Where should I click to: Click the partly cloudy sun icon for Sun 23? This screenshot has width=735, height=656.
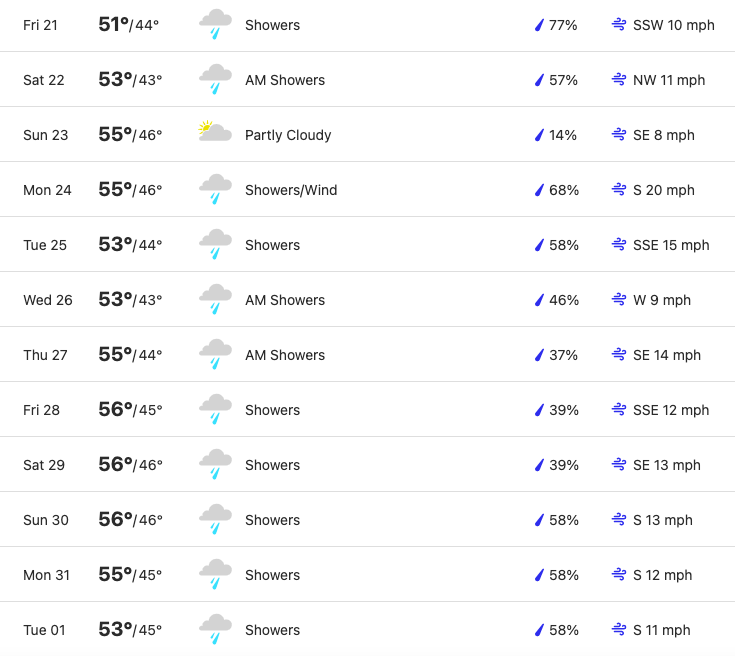[x=215, y=131]
